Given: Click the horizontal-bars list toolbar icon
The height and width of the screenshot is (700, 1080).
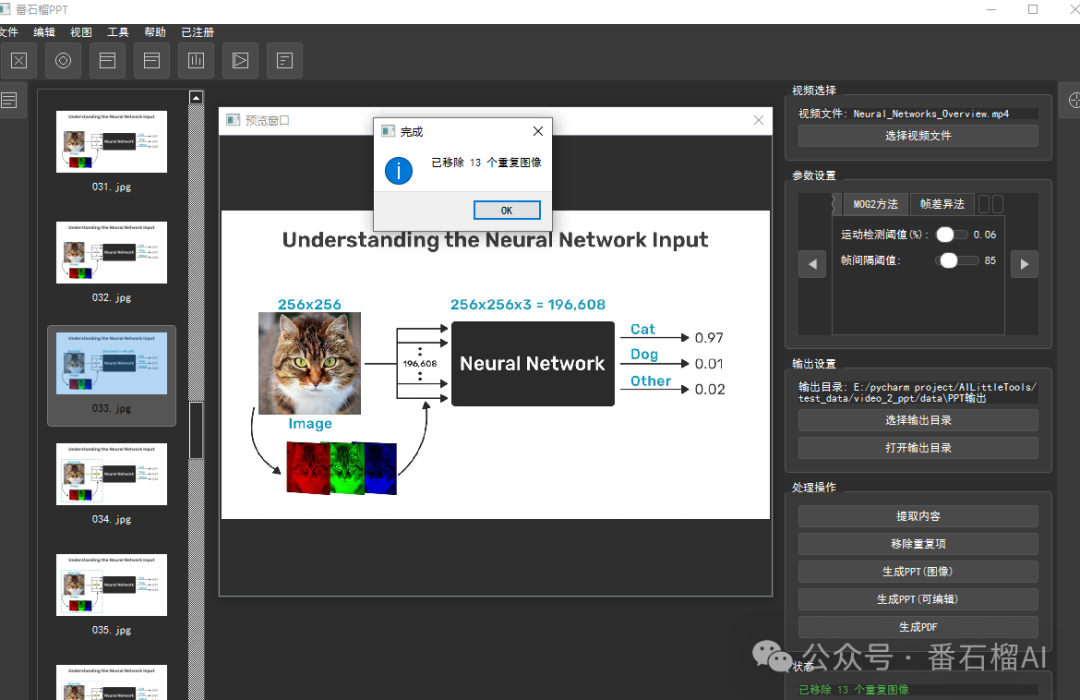Looking at the screenshot, I should (x=284, y=61).
